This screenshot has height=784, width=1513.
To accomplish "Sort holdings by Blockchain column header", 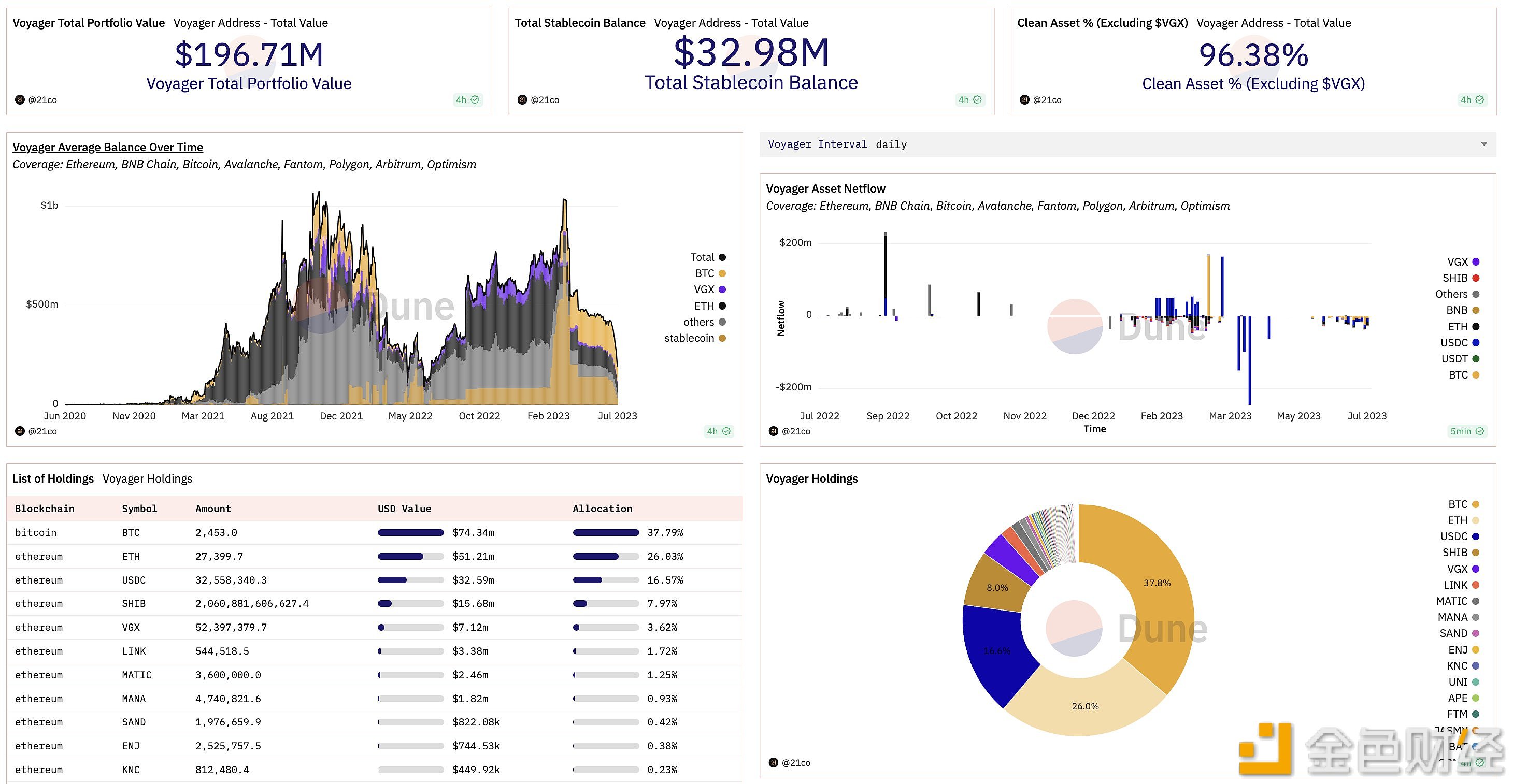I will [x=45, y=509].
